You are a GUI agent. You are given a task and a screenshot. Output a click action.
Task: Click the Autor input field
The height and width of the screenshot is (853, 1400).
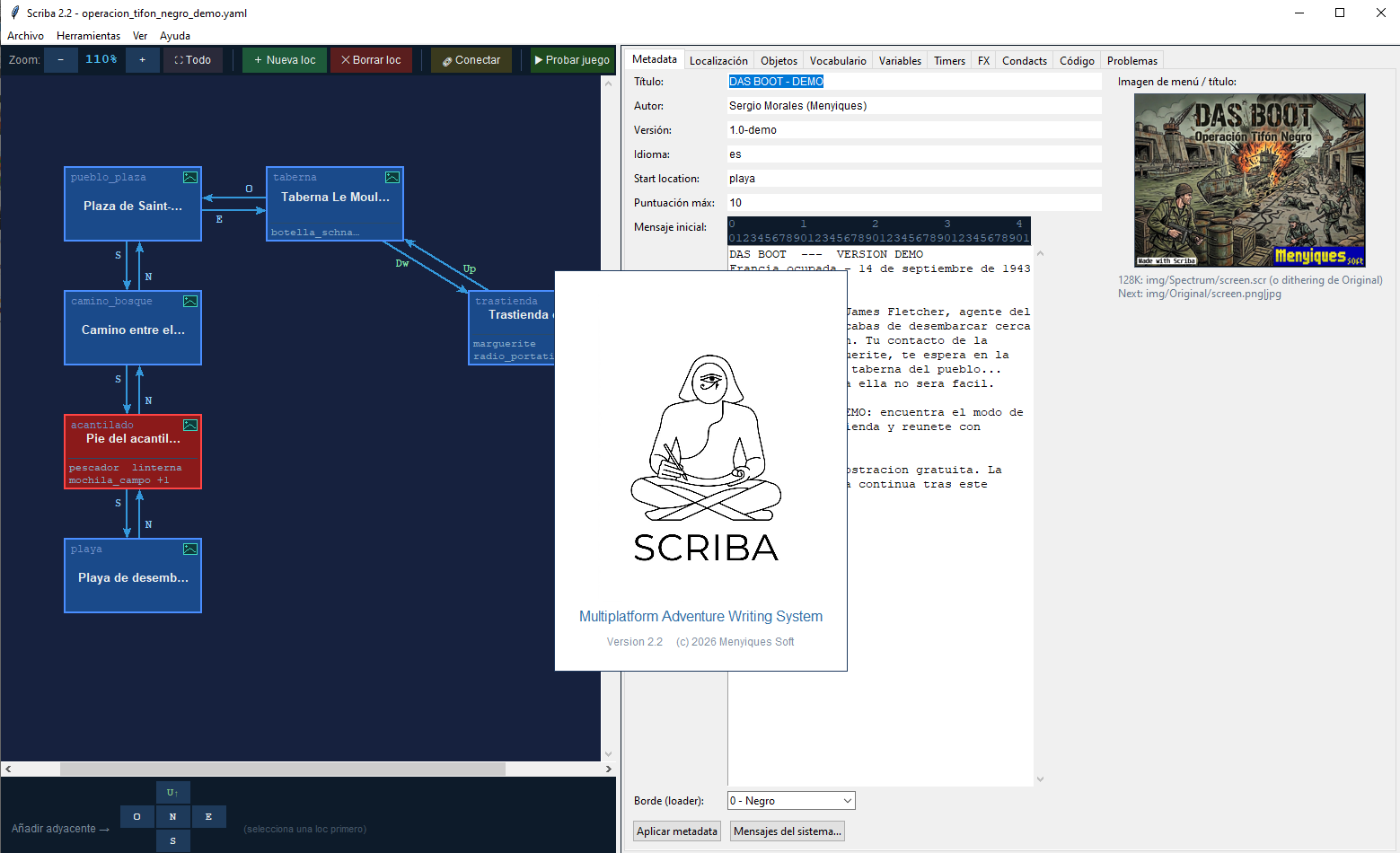click(914, 106)
